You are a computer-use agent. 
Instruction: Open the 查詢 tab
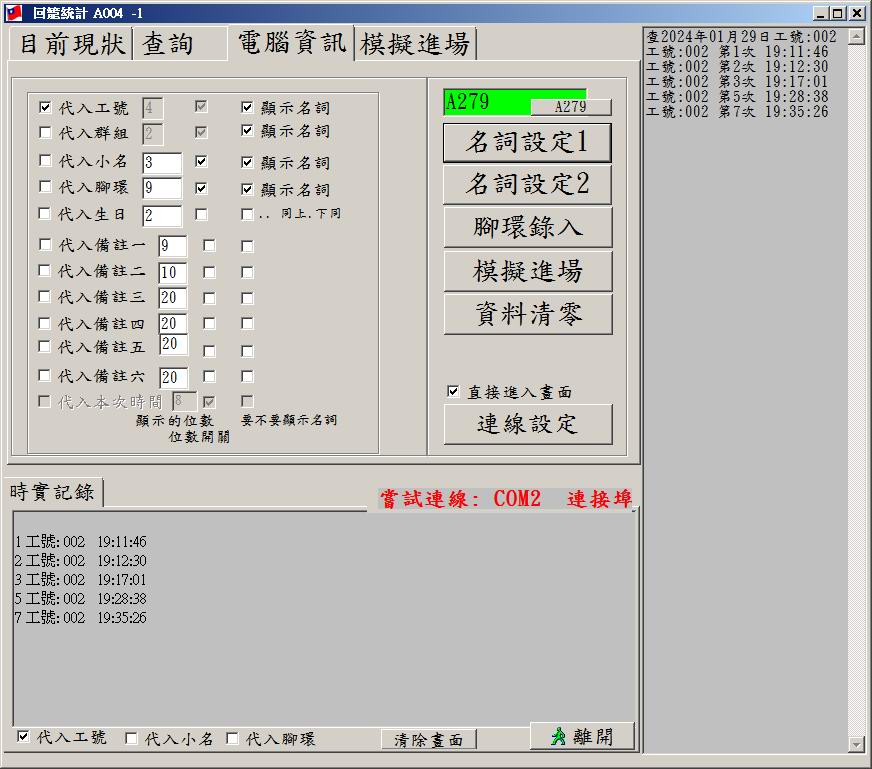pos(167,44)
